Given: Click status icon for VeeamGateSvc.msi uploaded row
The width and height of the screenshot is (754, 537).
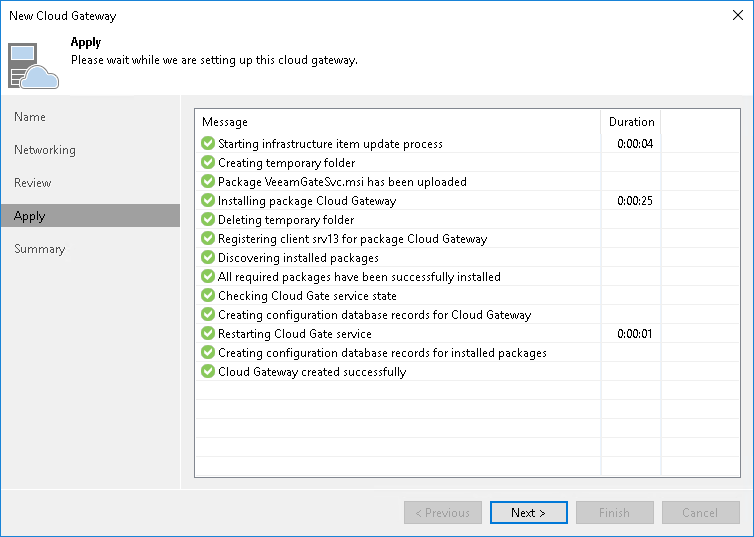Looking at the screenshot, I should tap(208, 182).
